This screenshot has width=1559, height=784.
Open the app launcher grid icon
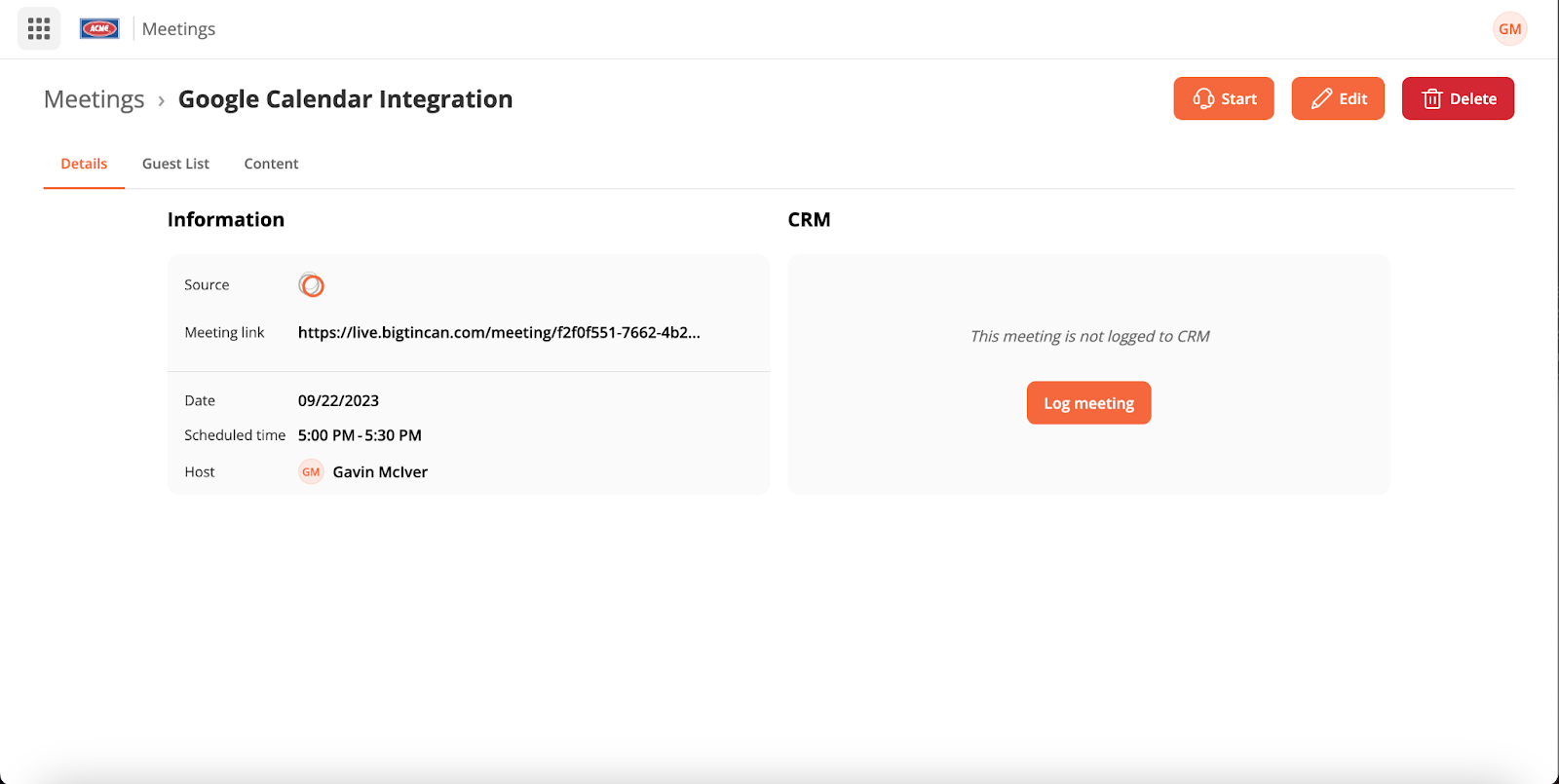(x=39, y=29)
